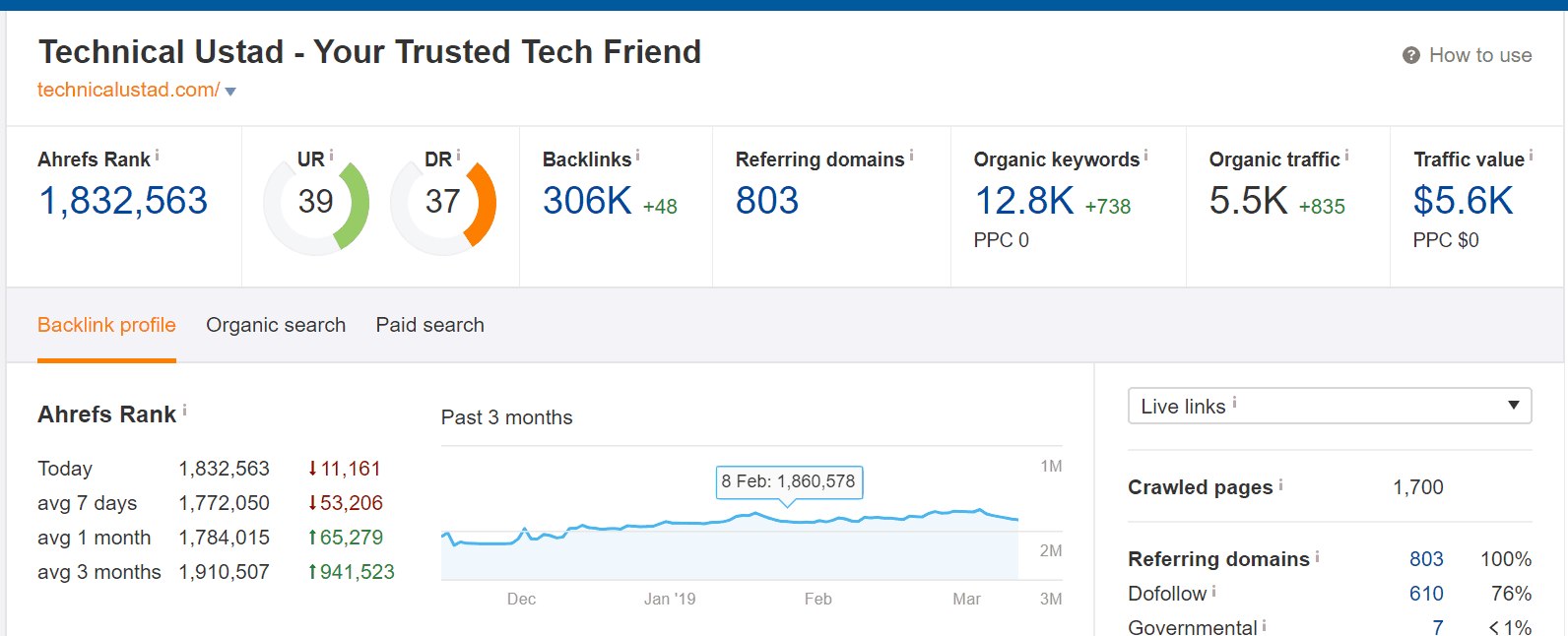Click info icon beside Organic keywords
The image size is (1568, 636).
coord(1145,155)
